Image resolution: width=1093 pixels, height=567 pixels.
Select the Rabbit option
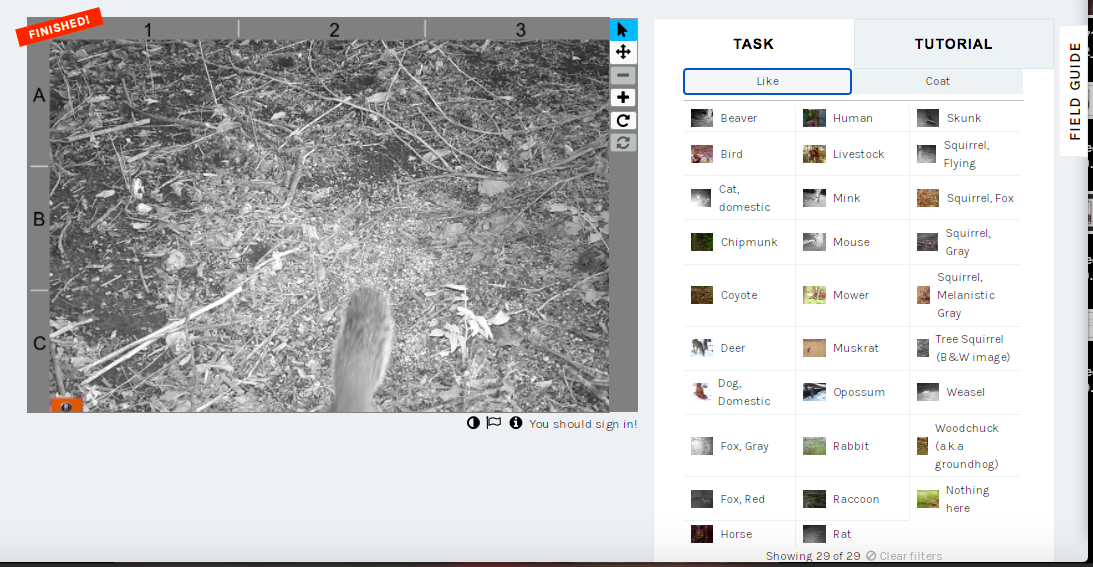(852, 446)
